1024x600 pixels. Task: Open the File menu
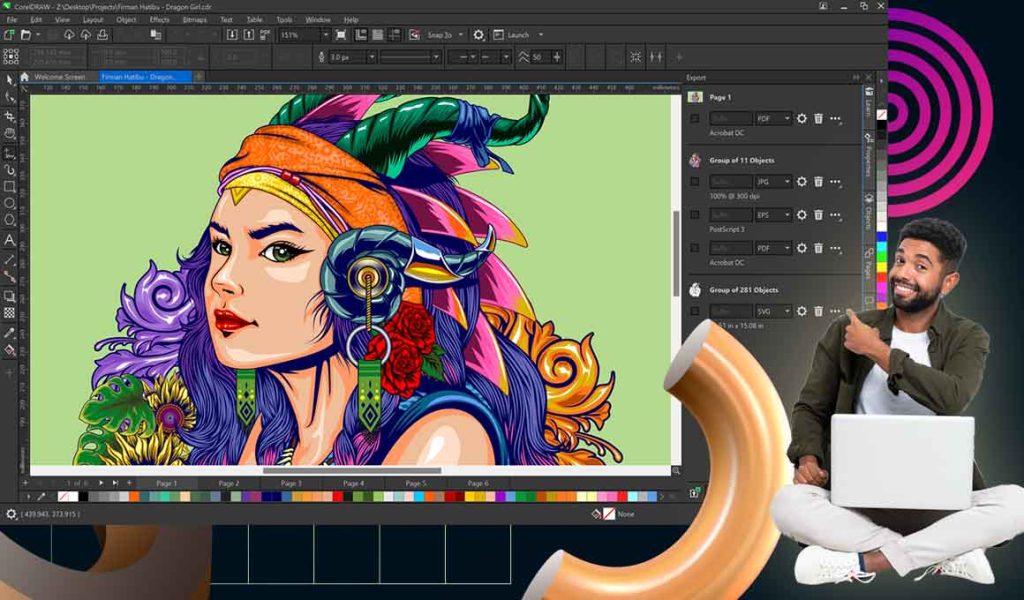pos(12,20)
